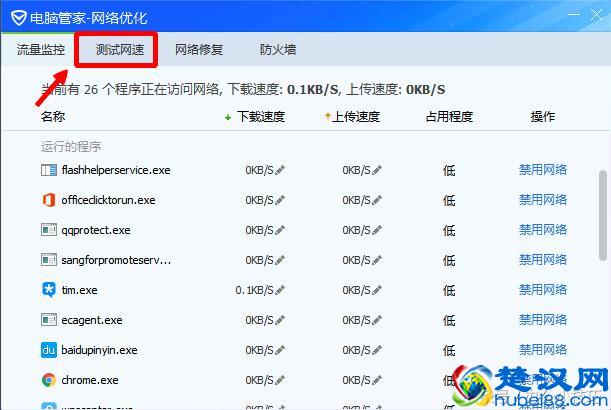Image resolution: width=611 pixels, height=410 pixels.
Task: Click the officeclicktorun.exe Office icon
Action: pos(49,200)
